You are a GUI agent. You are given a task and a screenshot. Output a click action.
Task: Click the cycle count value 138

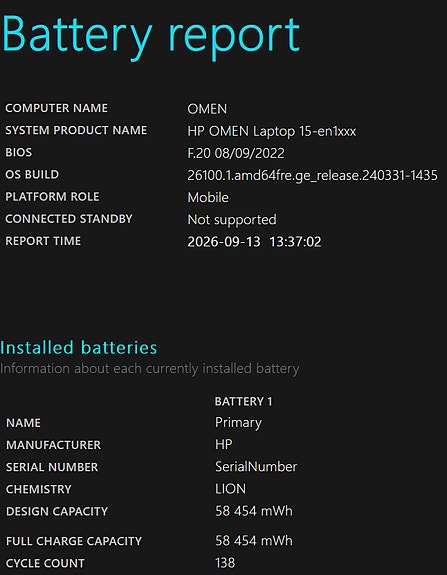[x=225, y=563]
